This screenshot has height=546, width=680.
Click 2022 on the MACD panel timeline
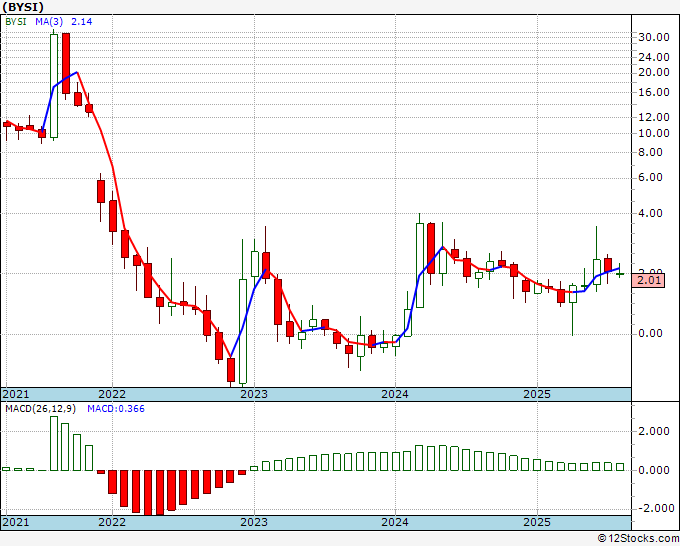(x=112, y=522)
